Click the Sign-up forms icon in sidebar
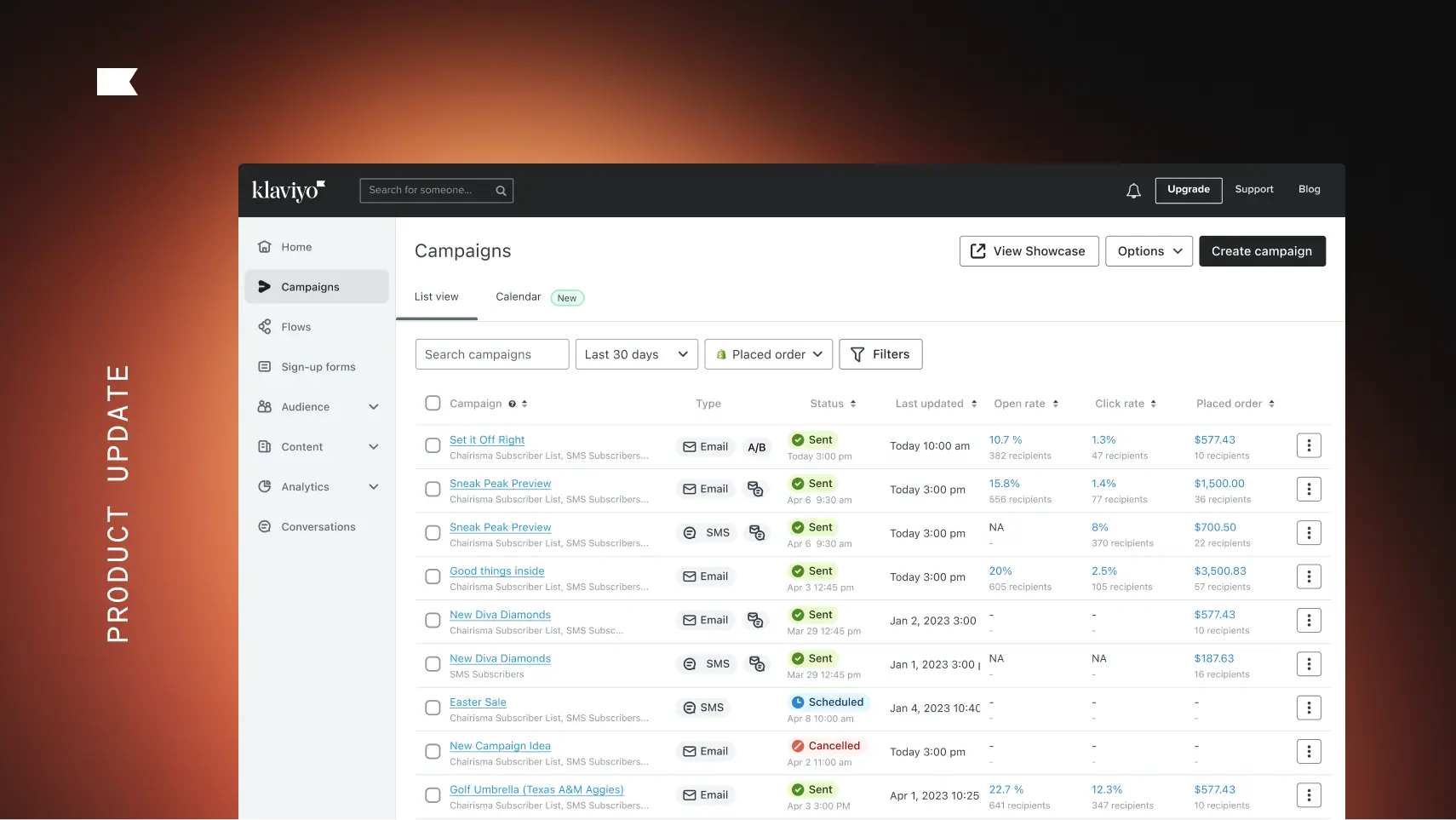 (x=265, y=367)
